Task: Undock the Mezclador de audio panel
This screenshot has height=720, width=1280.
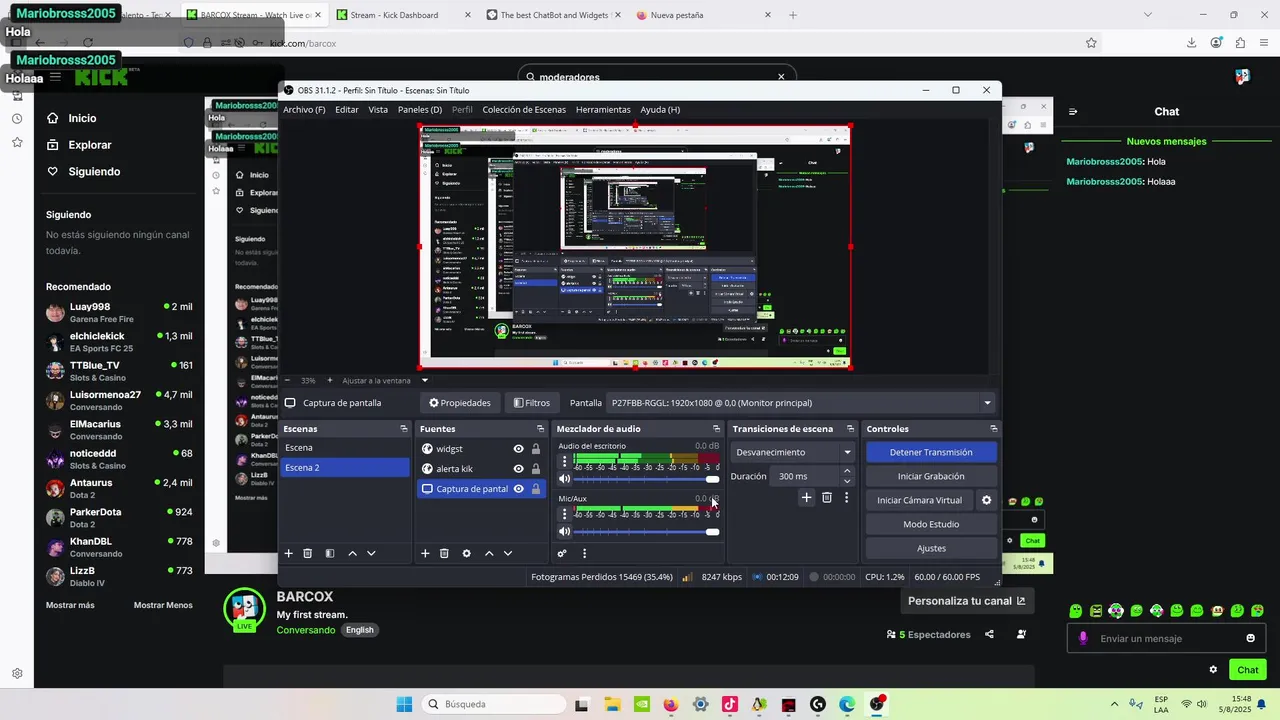Action: [x=716, y=429]
